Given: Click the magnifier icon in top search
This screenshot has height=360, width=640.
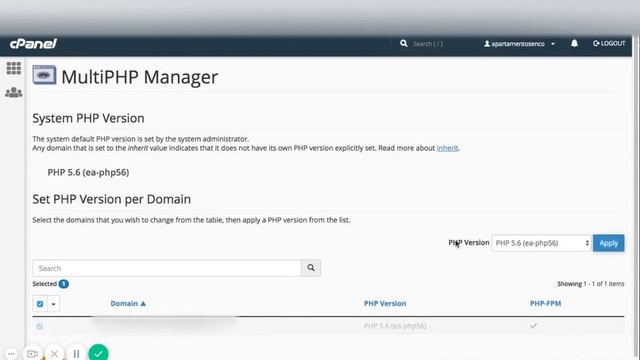Looking at the screenshot, I should 404,43.
